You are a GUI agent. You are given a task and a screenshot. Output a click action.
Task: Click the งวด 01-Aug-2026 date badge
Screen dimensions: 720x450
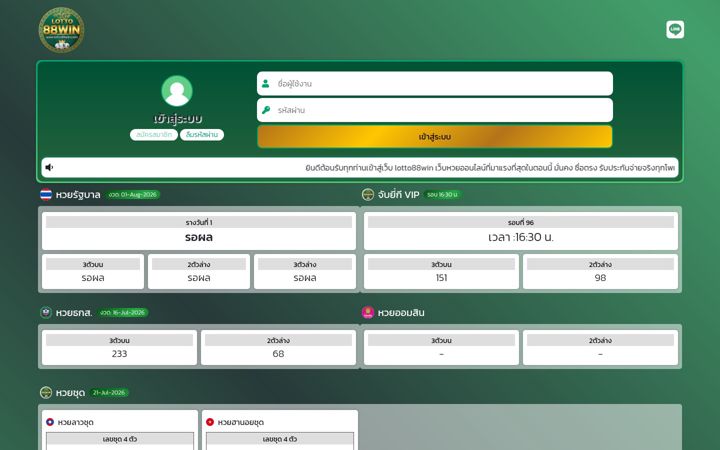[133, 195]
